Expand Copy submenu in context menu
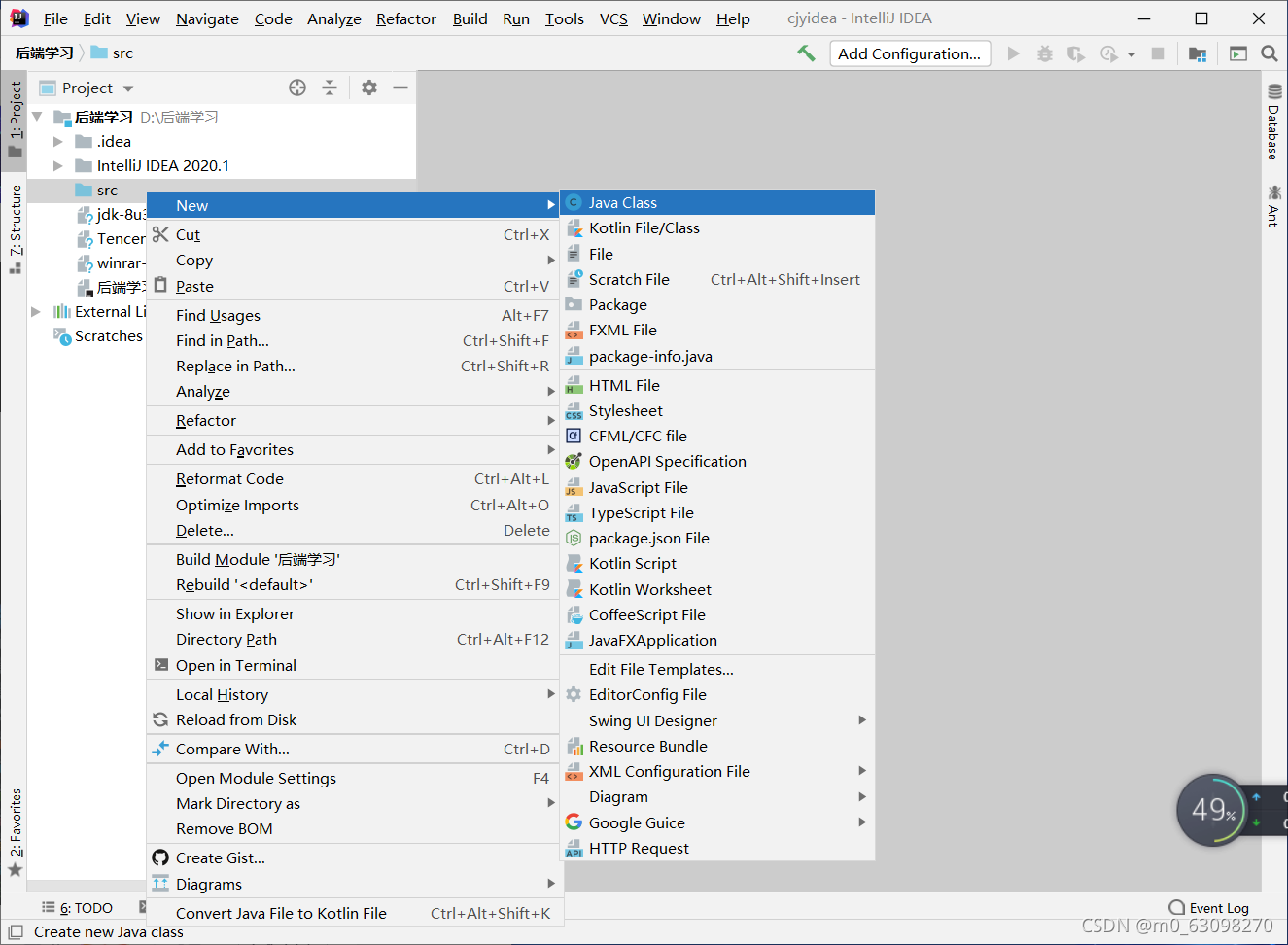This screenshot has width=1288, height=945. point(353,260)
